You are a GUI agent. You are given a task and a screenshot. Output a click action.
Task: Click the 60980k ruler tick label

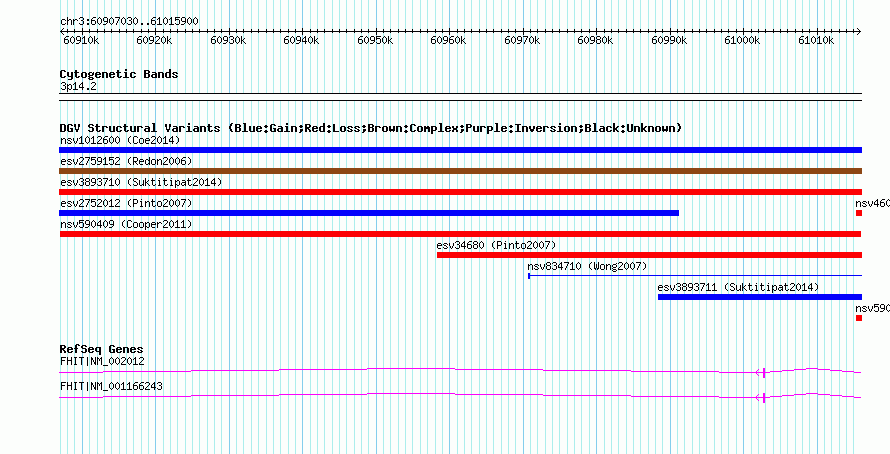[x=595, y=40]
